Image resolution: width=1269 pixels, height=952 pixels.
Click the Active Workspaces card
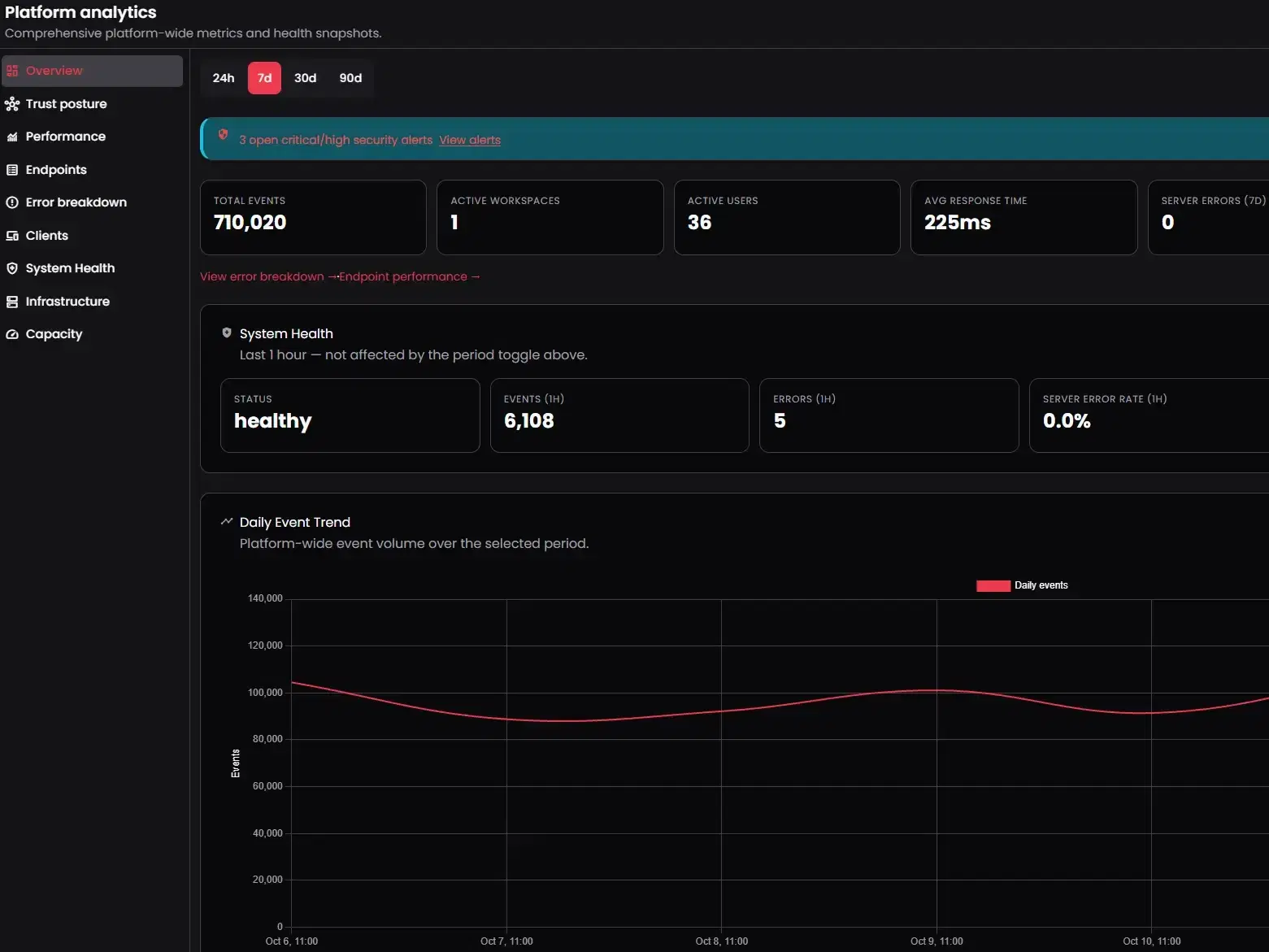[x=550, y=218]
